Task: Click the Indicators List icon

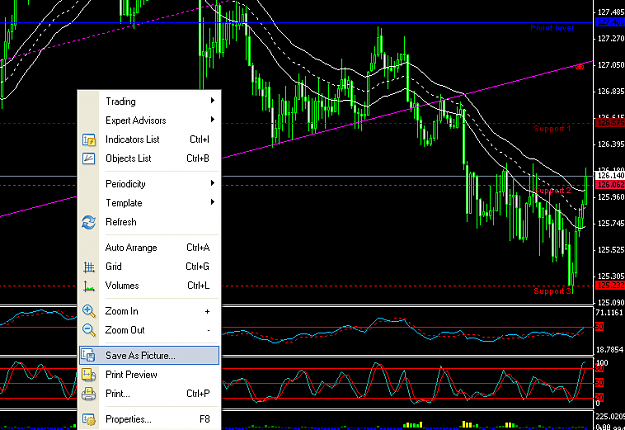Action: tap(88, 140)
